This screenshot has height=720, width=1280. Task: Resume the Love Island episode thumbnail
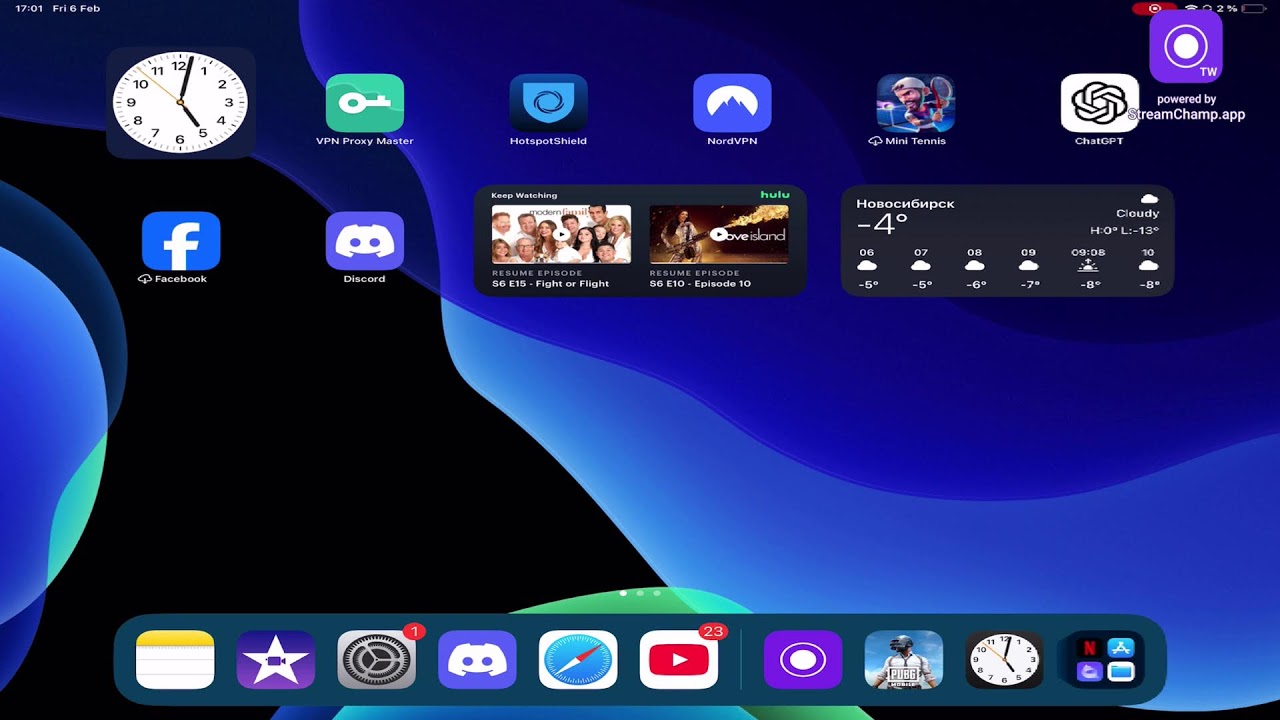point(719,234)
